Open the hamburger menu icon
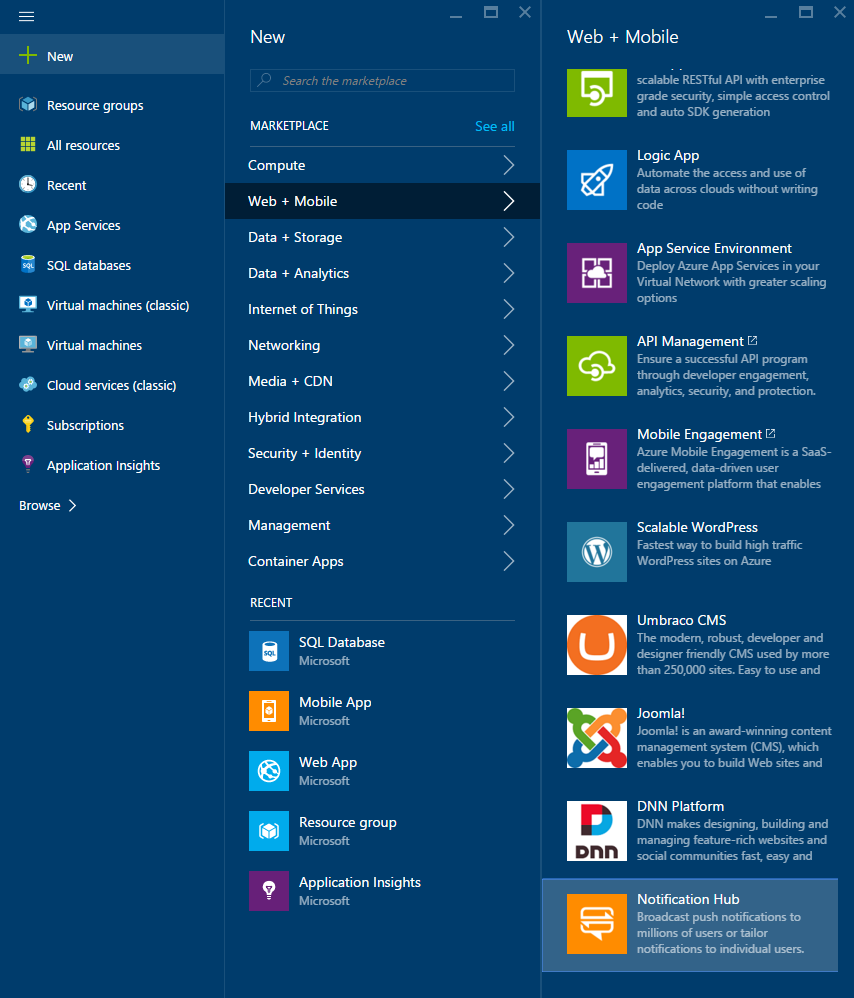 (26, 17)
